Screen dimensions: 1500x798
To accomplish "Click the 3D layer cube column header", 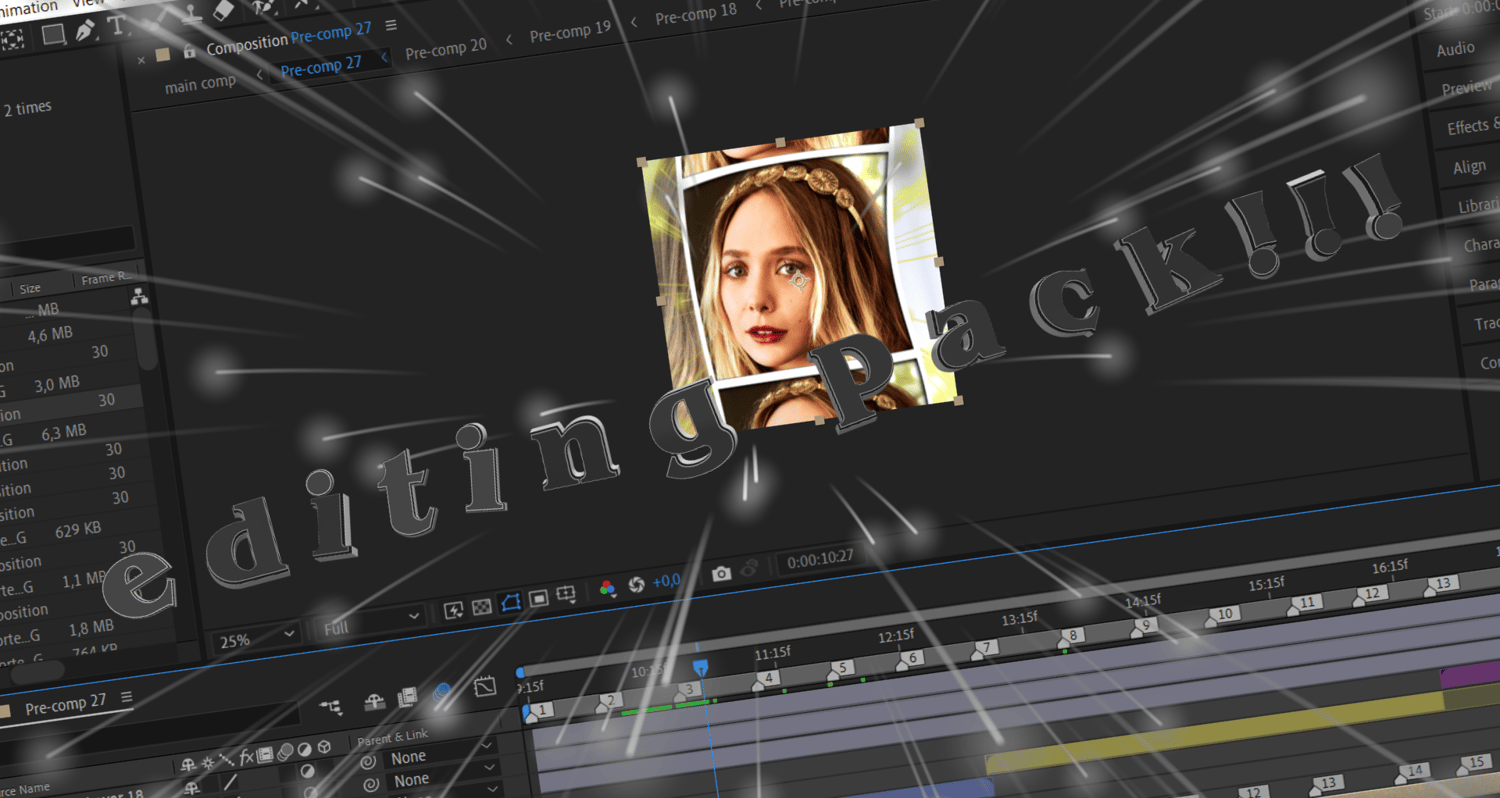I will click(323, 748).
